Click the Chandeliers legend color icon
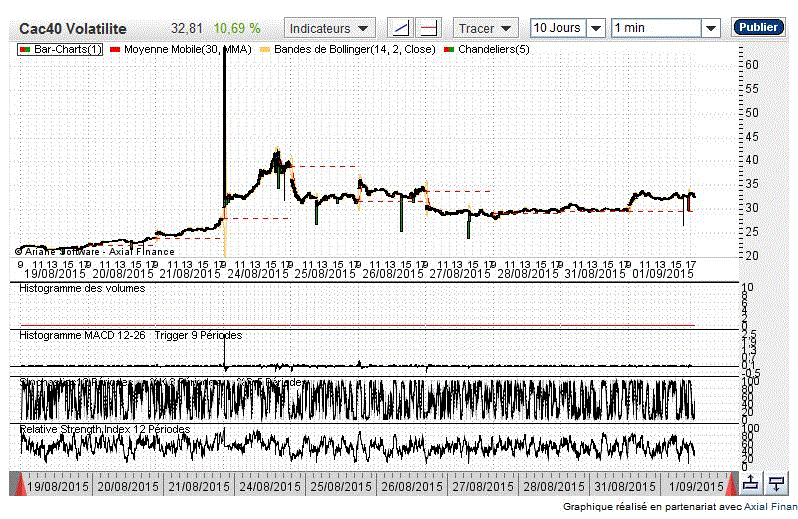The height and width of the screenshot is (519, 798). 449,49
